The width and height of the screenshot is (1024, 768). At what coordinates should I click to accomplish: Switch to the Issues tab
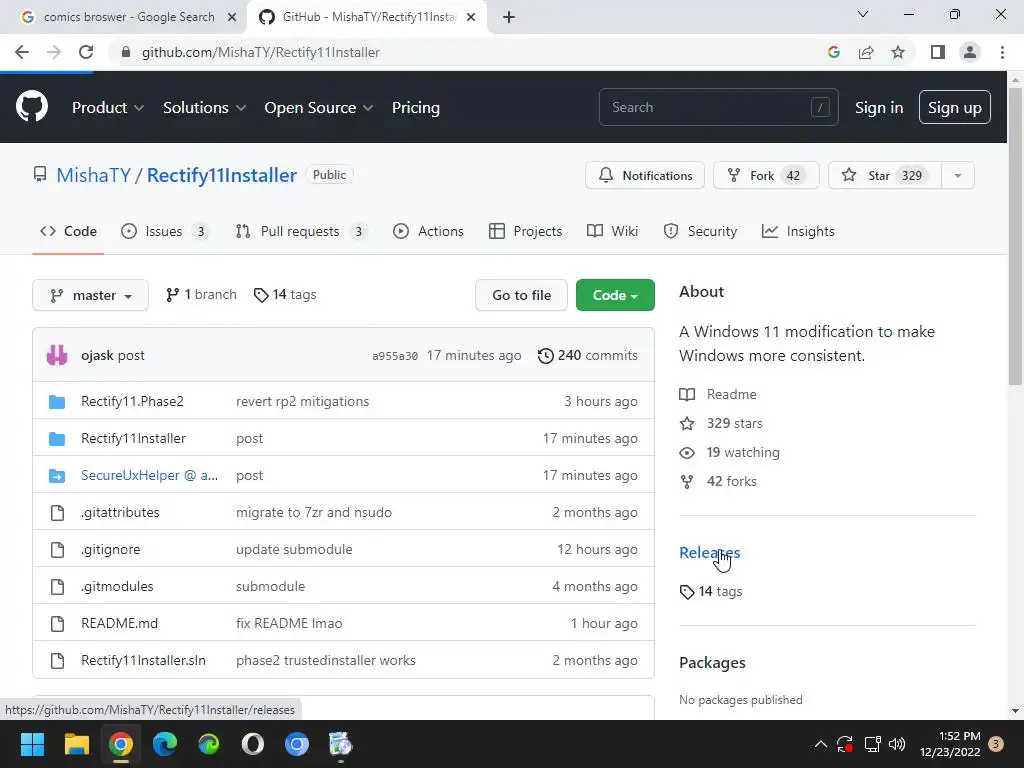click(165, 231)
